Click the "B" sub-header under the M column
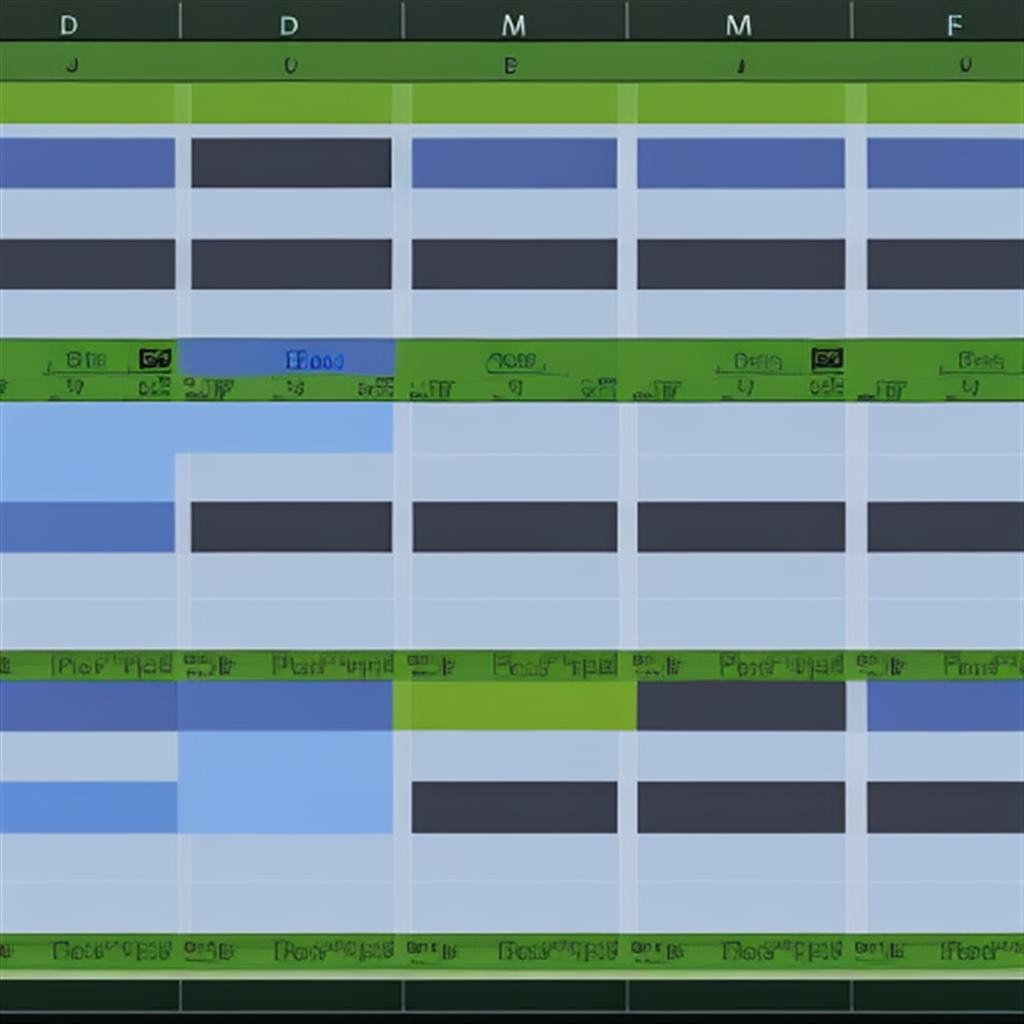The height and width of the screenshot is (1024, 1024). 511,66
